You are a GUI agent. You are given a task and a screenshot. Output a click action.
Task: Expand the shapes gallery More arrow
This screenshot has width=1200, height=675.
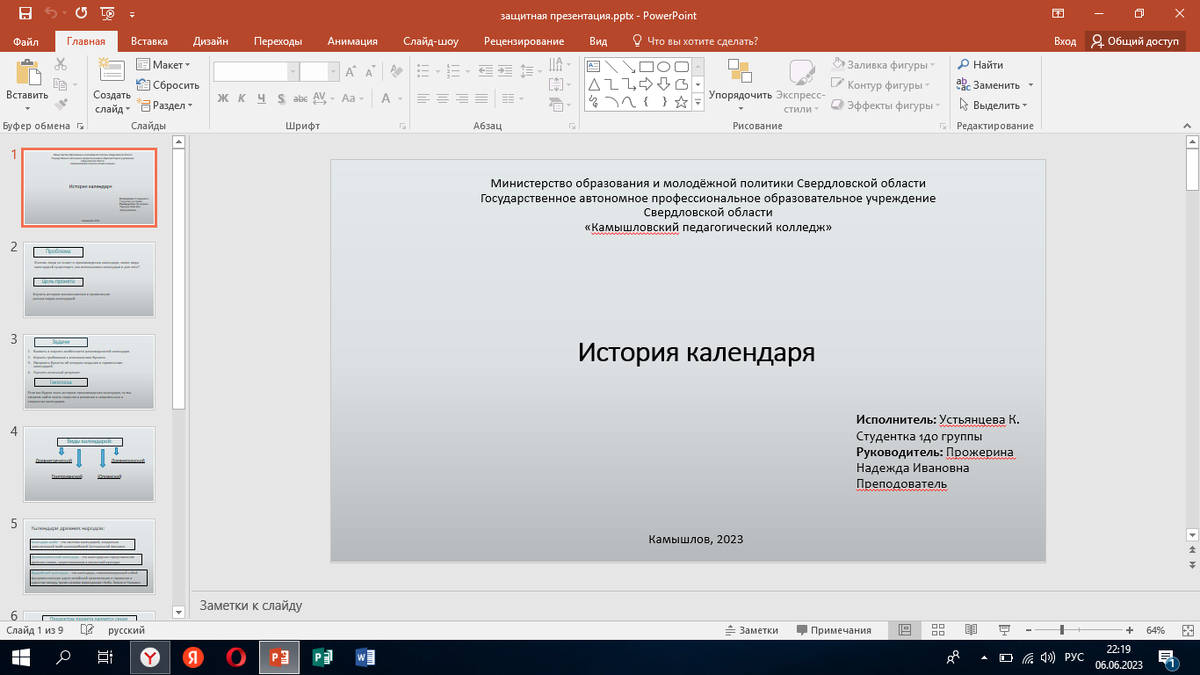click(x=698, y=103)
